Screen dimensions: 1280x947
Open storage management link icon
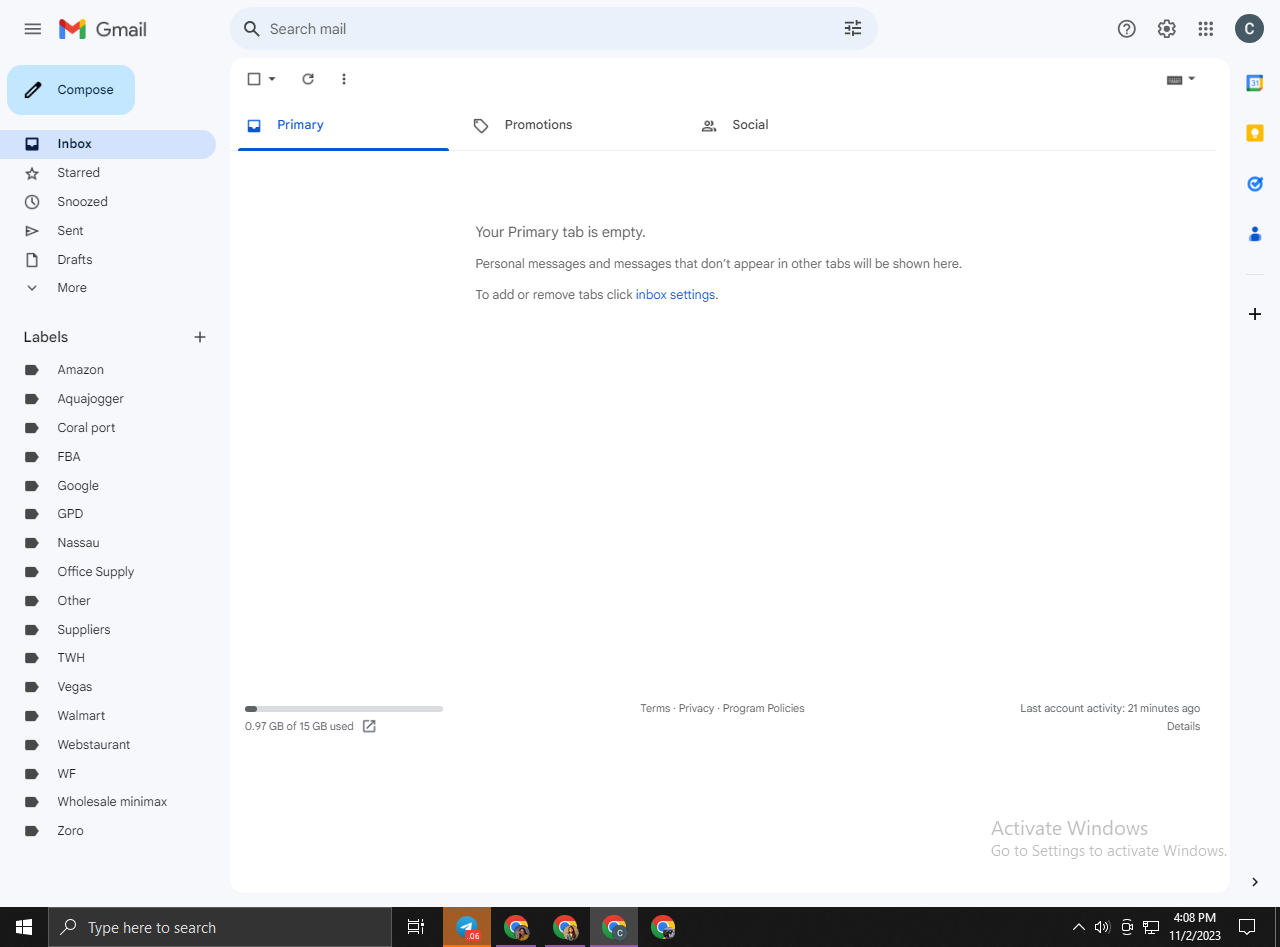pos(369,726)
